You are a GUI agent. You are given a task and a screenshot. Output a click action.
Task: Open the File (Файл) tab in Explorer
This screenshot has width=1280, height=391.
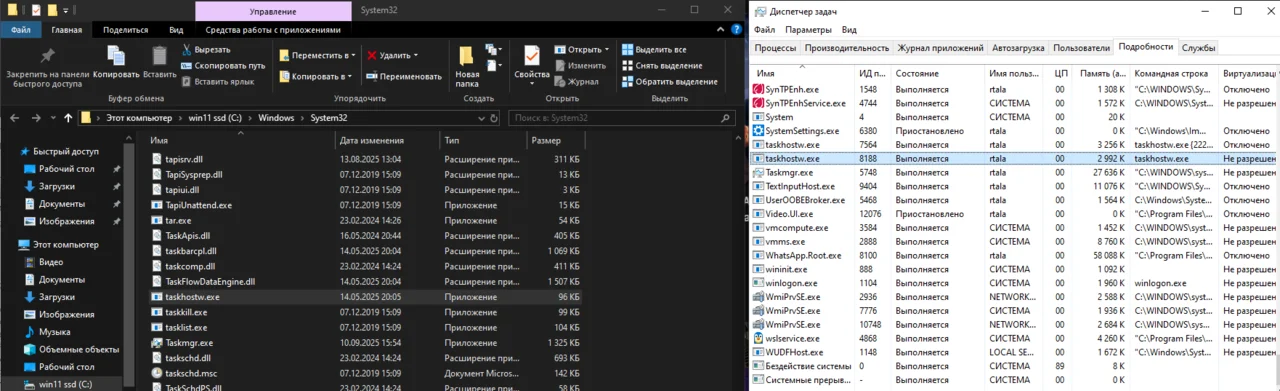(x=20, y=30)
